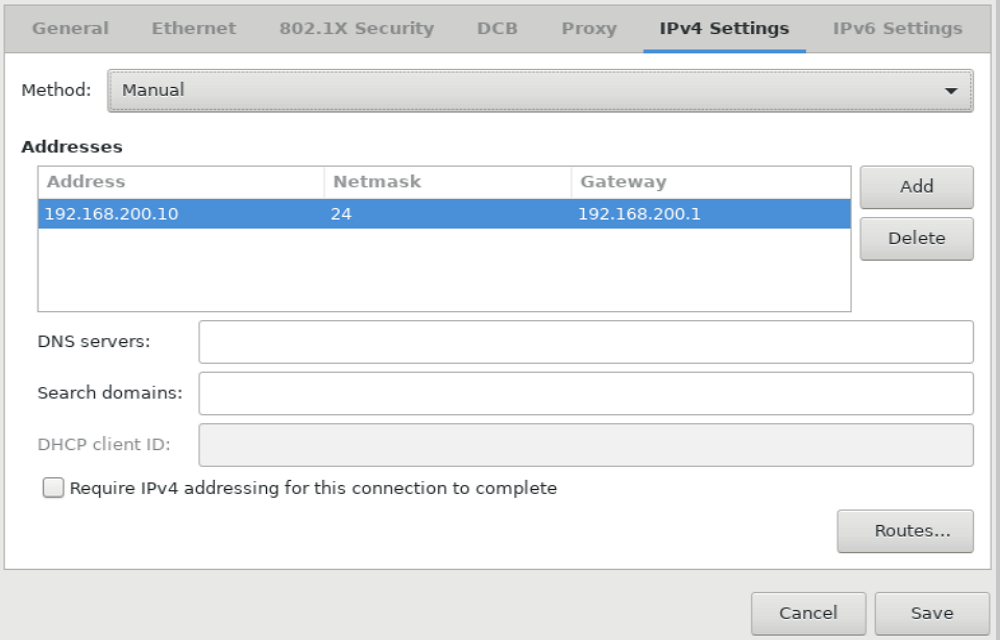Click the Add address button

916,186
